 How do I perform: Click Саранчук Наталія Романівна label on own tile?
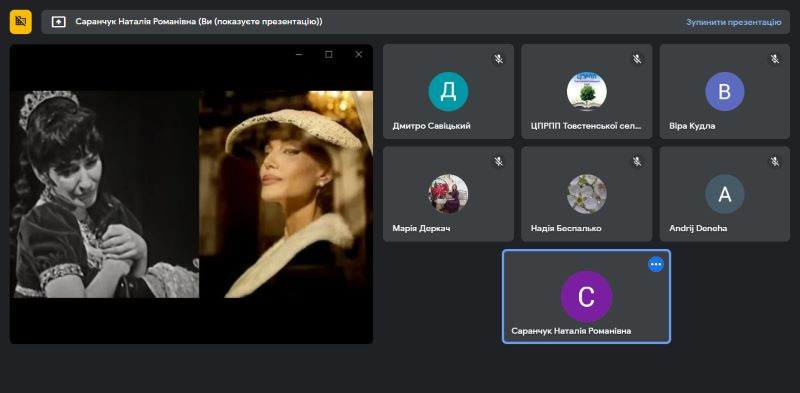point(571,331)
